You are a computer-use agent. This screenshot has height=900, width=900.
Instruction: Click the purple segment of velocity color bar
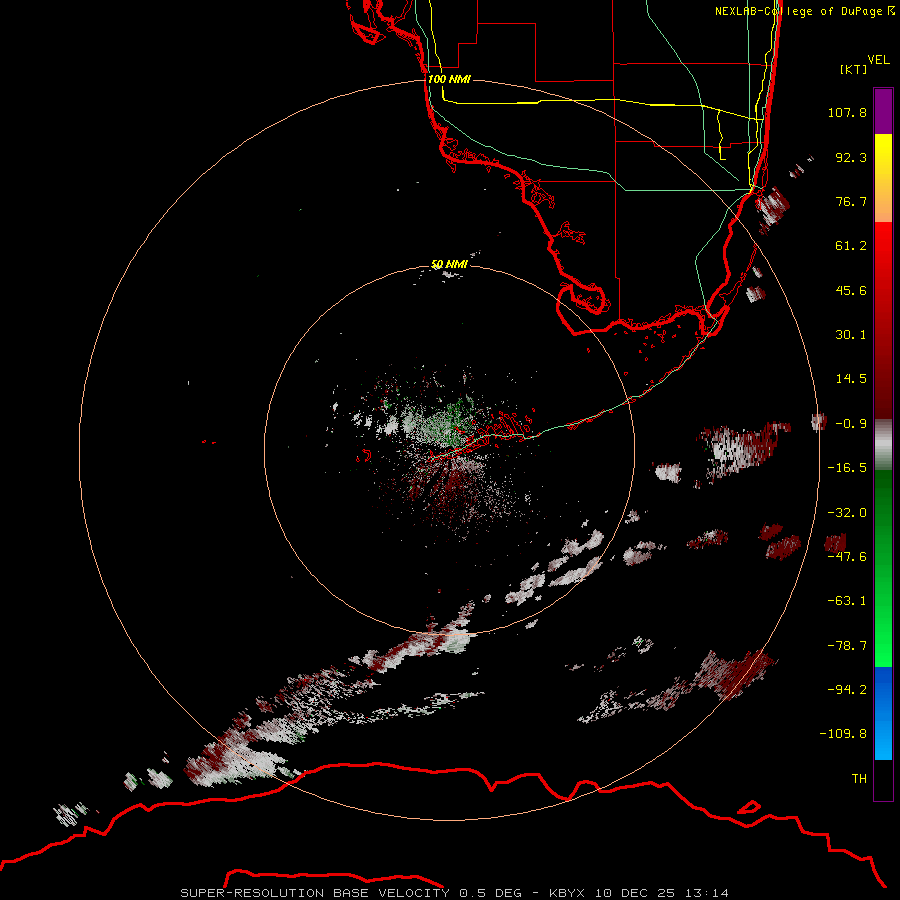pos(883,111)
